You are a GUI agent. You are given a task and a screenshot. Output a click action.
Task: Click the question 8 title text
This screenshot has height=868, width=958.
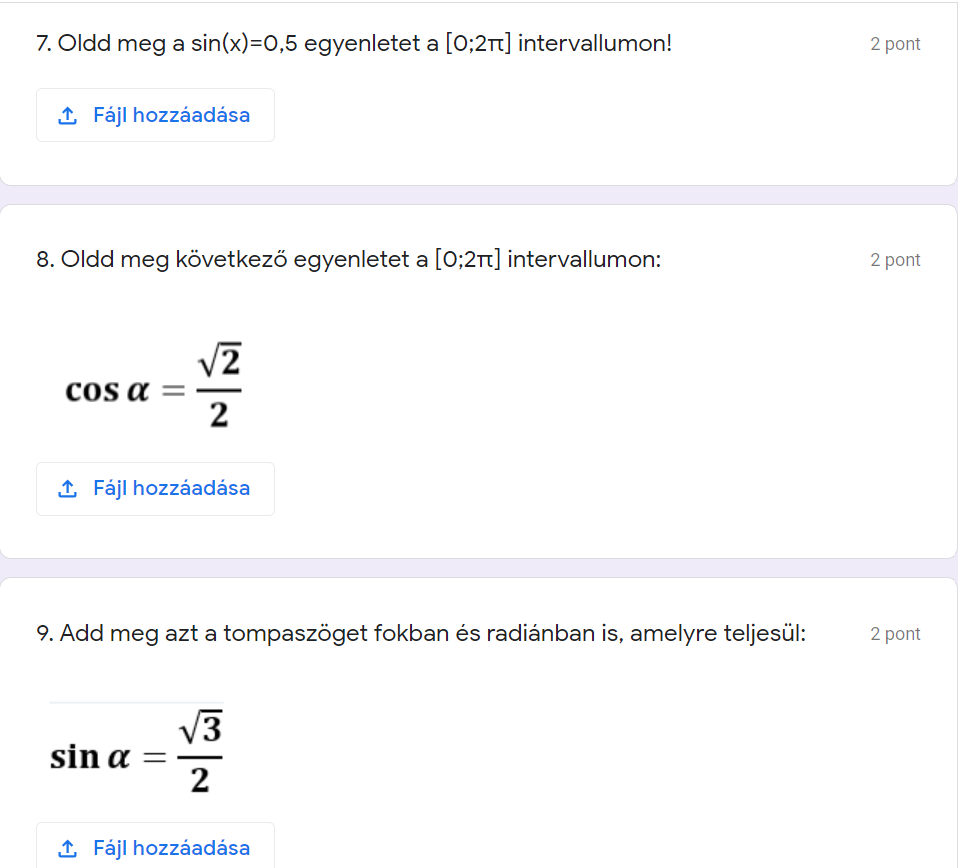(348, 260)
